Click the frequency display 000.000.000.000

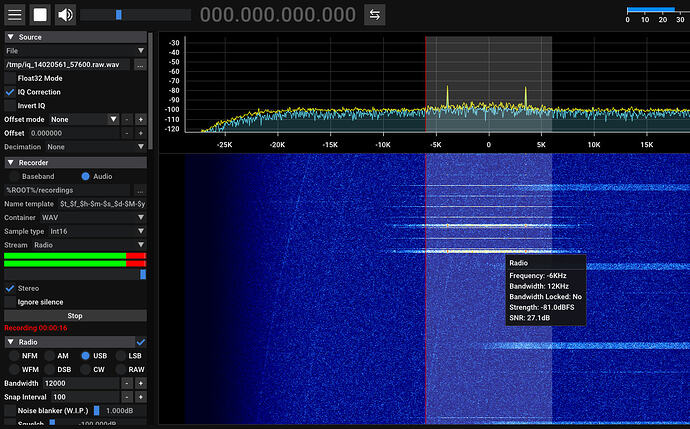(x=278, y=15)
